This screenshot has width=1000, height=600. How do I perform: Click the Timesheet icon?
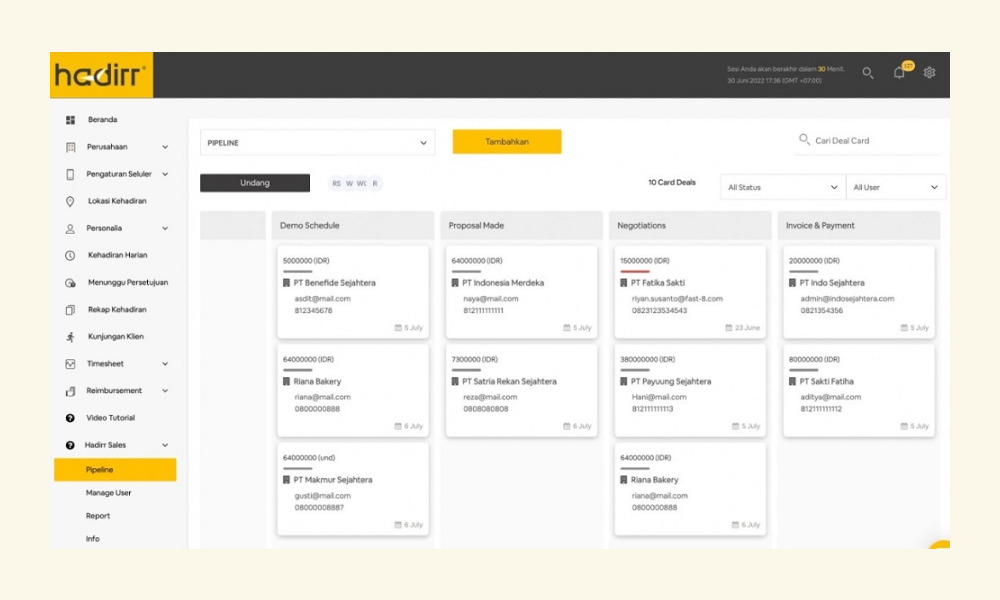(70, 364)
